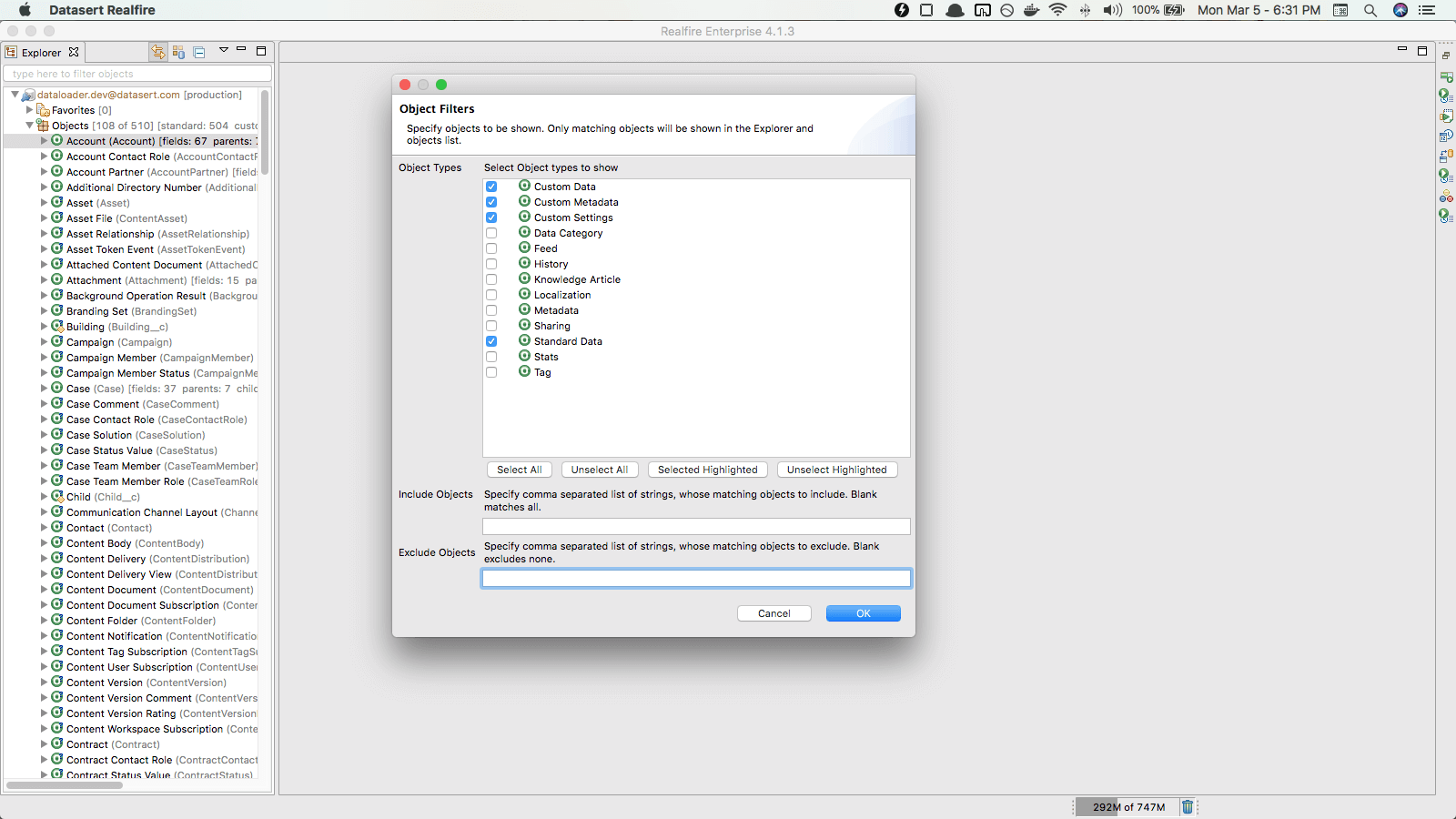Click the Favorites folder icon in the tree
1456x819 pixels.
click(43, 110)
